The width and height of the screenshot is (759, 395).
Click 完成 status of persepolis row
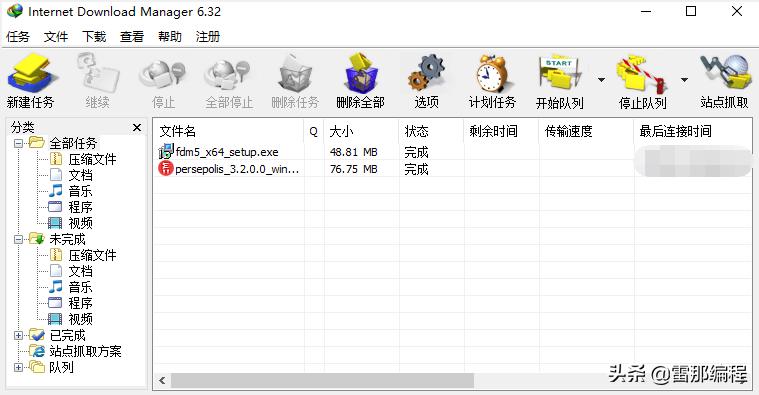[x=416, y=169]
